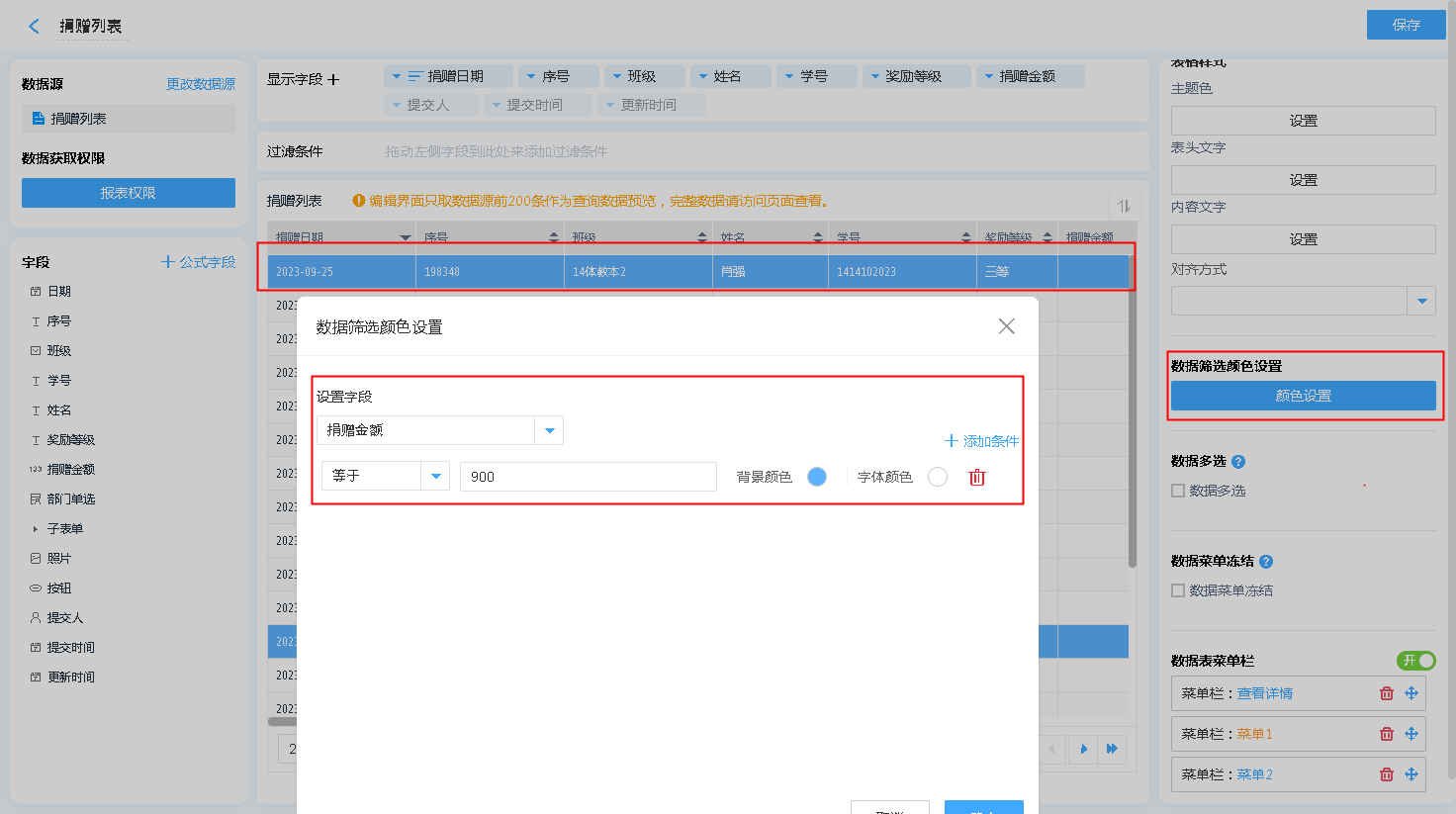The width and height of the screenshot is (1456, 814).
Task: Click delete icon for 菜单栏 菜单2
Action: pyautogui.click(x=1386, y=774)
